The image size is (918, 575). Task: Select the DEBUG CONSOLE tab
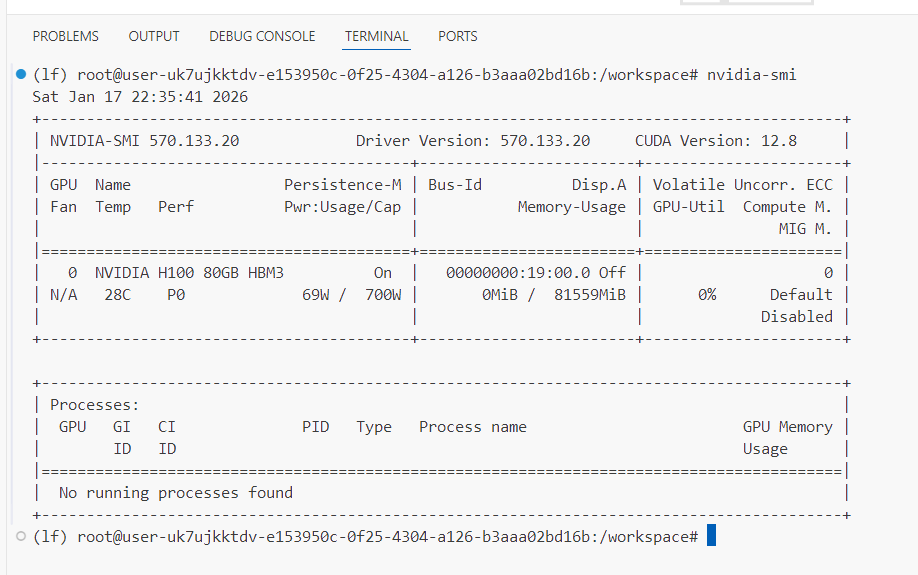click(262, 36)
